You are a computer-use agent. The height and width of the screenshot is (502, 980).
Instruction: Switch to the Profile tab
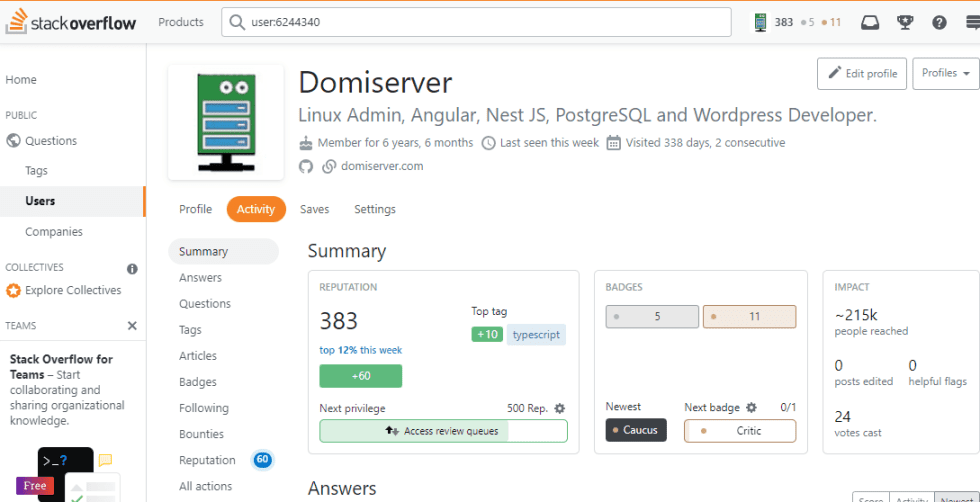195,209
